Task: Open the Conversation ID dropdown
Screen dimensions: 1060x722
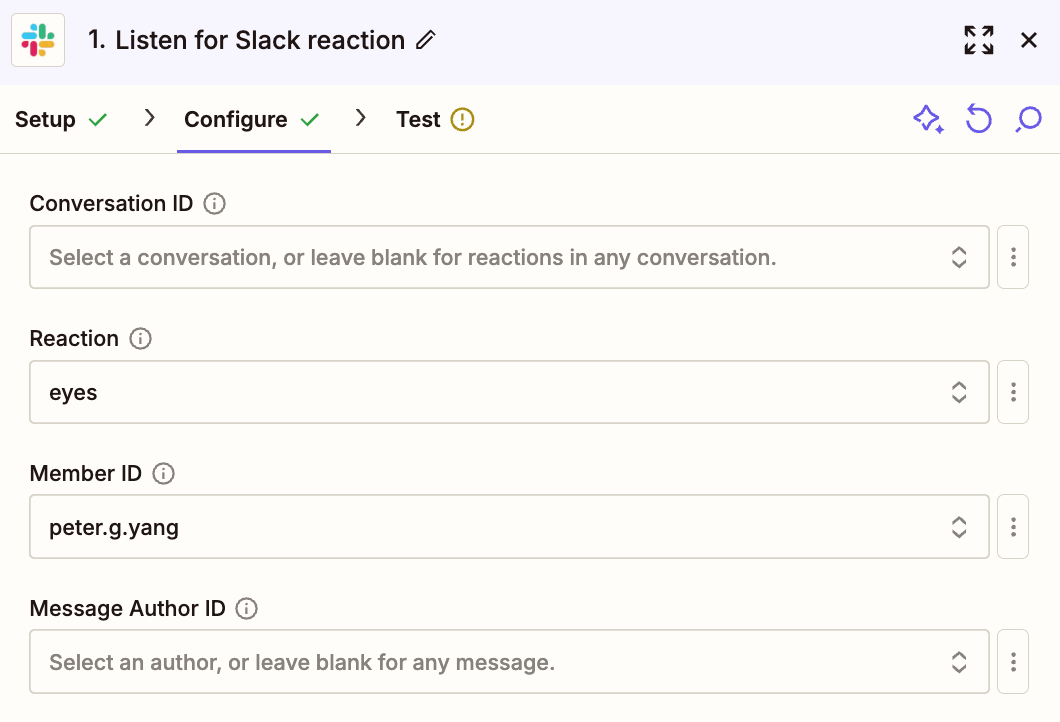Action: click(509, 257)
